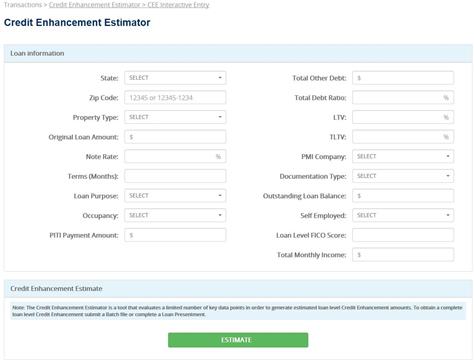Click the Note Rate input field
This screenshot has width=474, height=361.
point(175,156)
